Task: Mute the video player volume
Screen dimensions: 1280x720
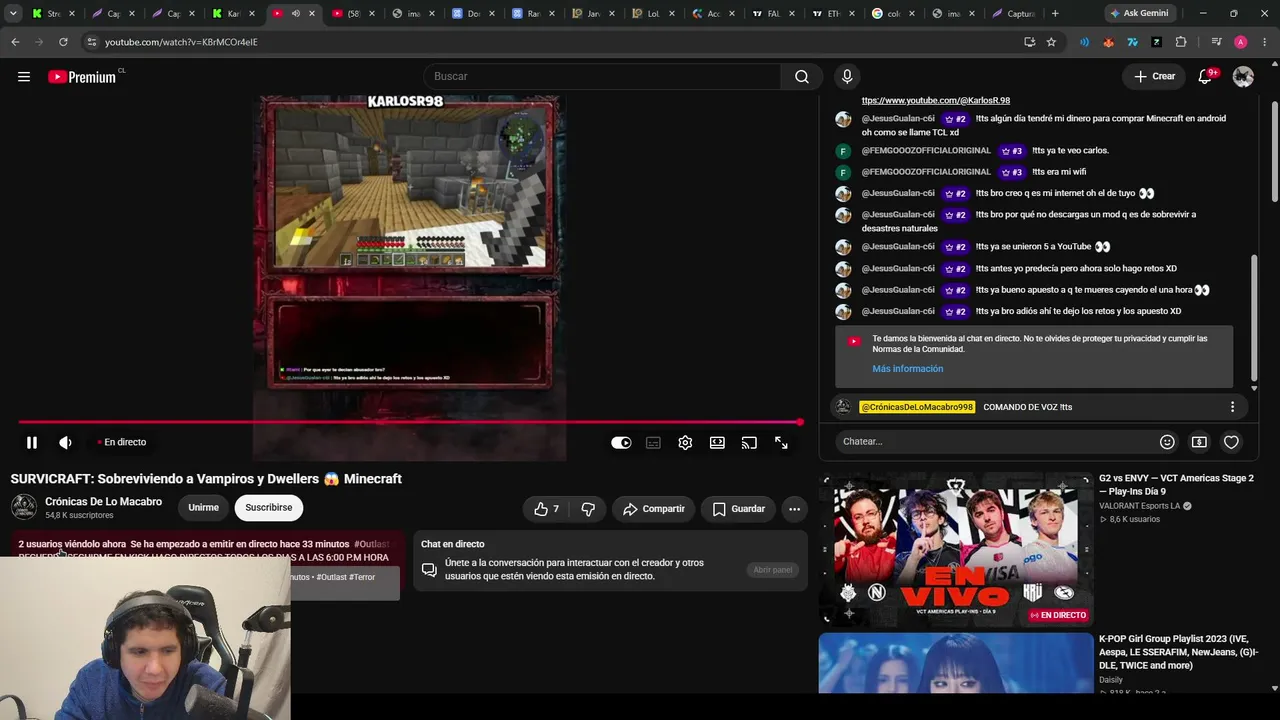Action: 65,442
